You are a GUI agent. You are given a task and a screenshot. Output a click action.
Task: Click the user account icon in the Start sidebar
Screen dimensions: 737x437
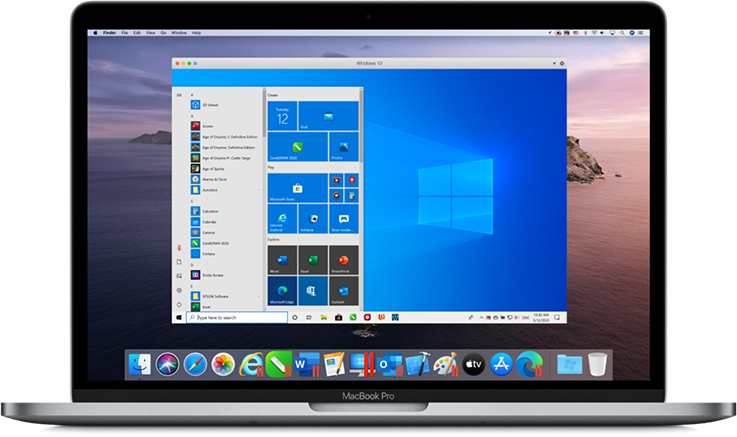coord(179,248)
